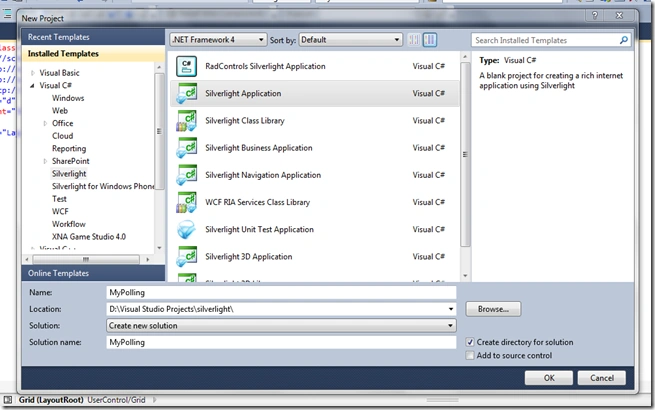Click the WCF RIA Services Class Library icon

point(186,202)
